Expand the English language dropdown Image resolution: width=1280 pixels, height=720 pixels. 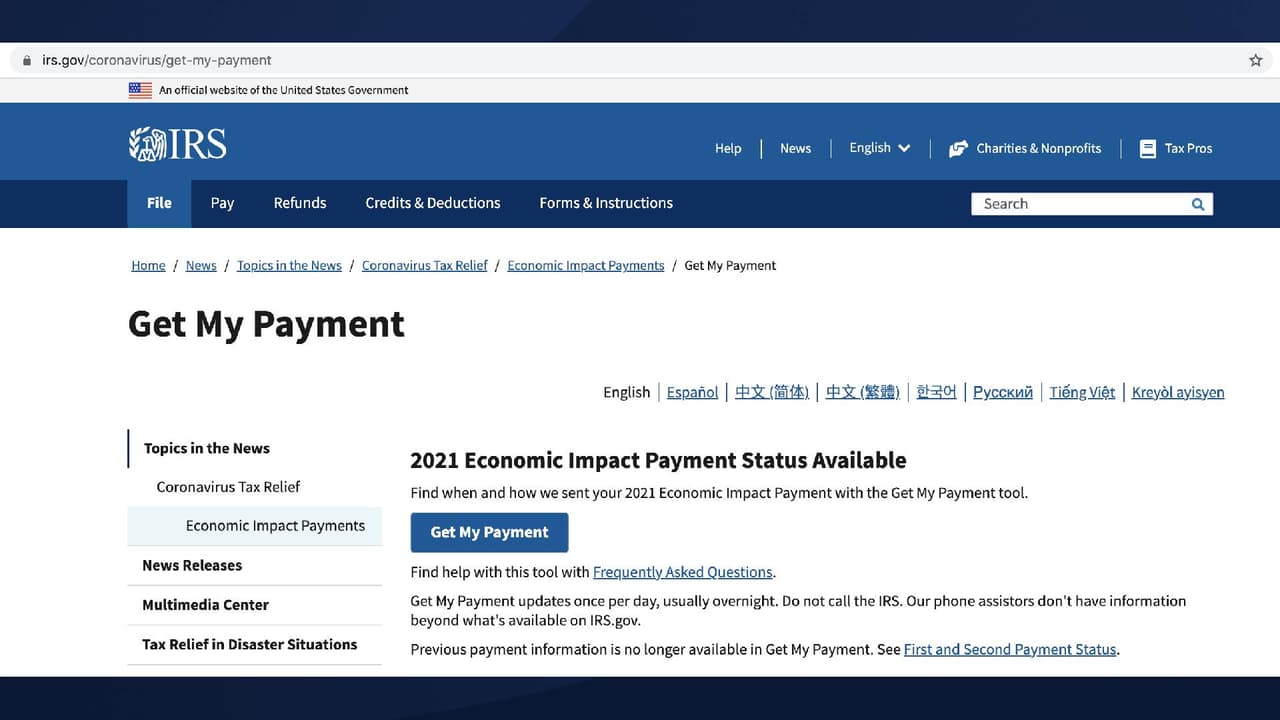click(x=878, y=148)
